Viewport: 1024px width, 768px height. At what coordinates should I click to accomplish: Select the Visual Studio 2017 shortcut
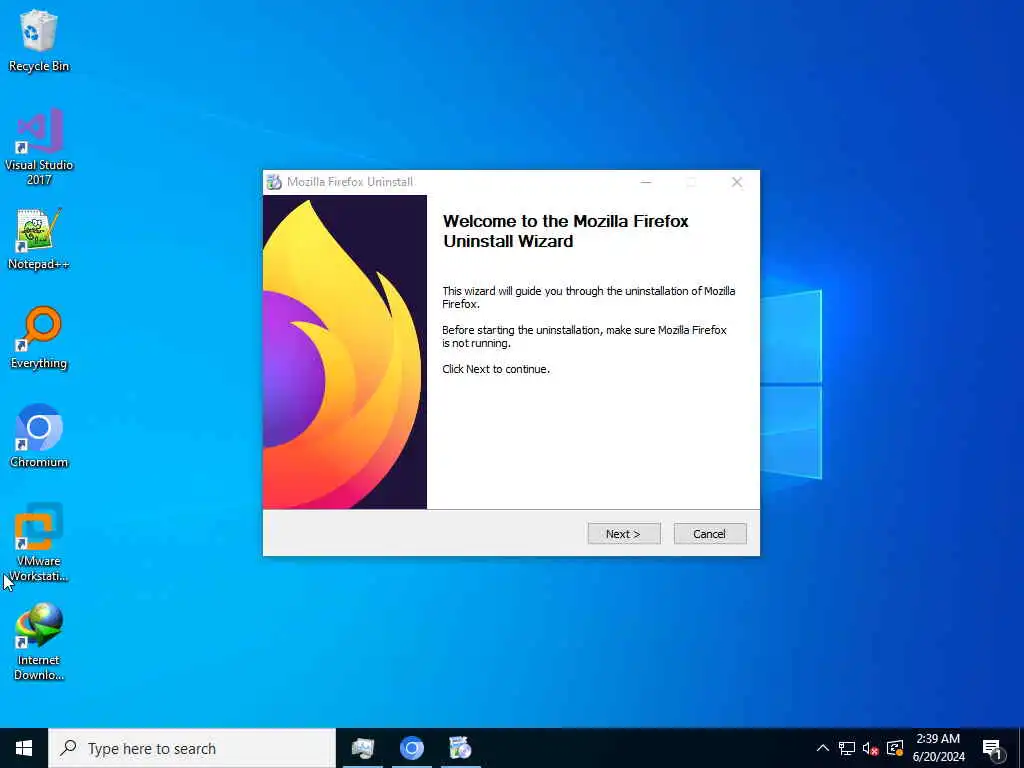[x=39, y=147]
